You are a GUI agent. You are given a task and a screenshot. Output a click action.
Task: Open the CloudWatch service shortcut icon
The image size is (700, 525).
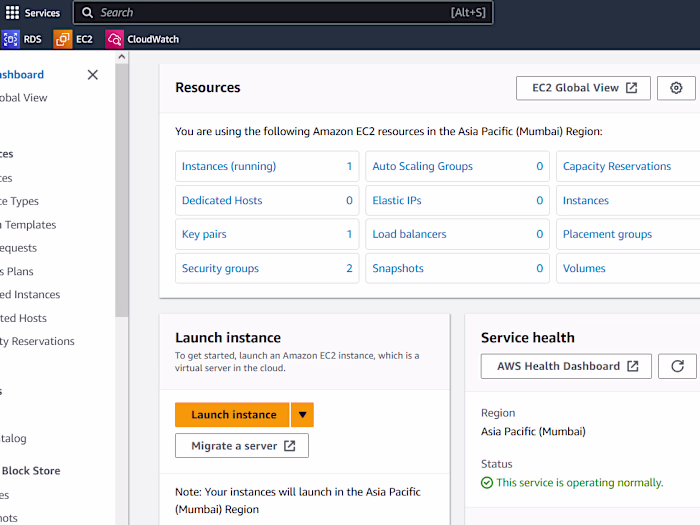114,39
